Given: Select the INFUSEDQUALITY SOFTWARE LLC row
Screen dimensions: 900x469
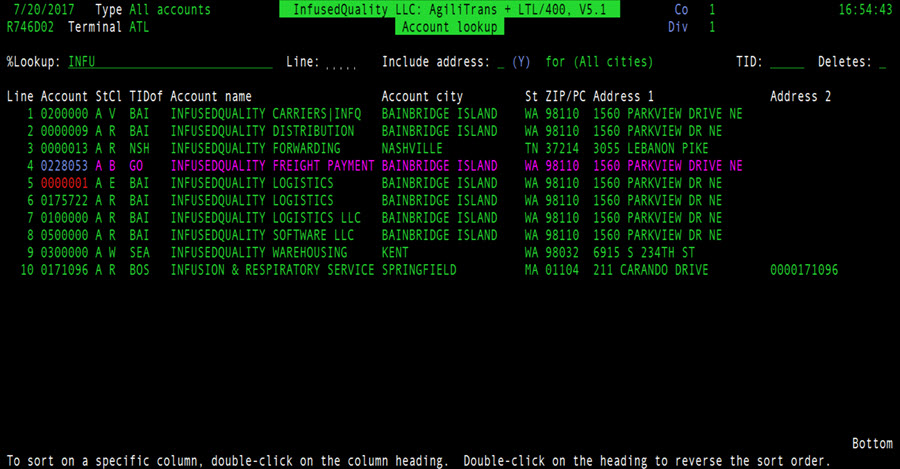Looking at the screenshot, I should pyautogui.click(x=262, y=236).
